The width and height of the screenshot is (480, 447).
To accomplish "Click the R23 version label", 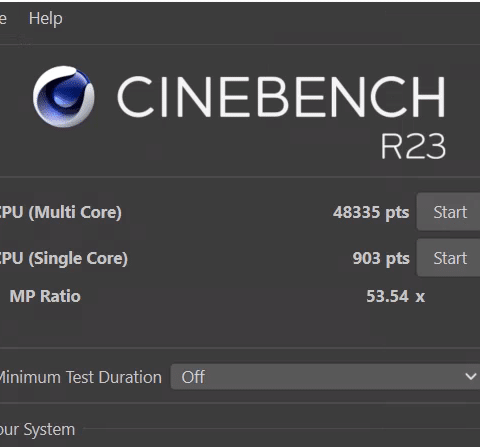I will 413,146.
